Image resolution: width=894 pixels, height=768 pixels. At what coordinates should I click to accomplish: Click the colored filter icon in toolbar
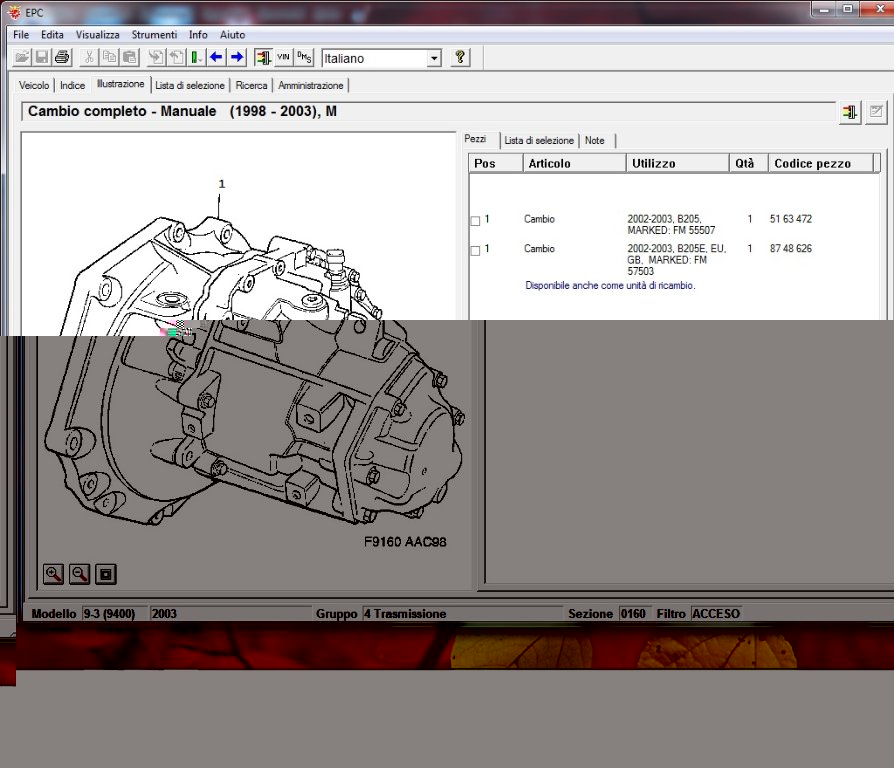tap(263, 58)
